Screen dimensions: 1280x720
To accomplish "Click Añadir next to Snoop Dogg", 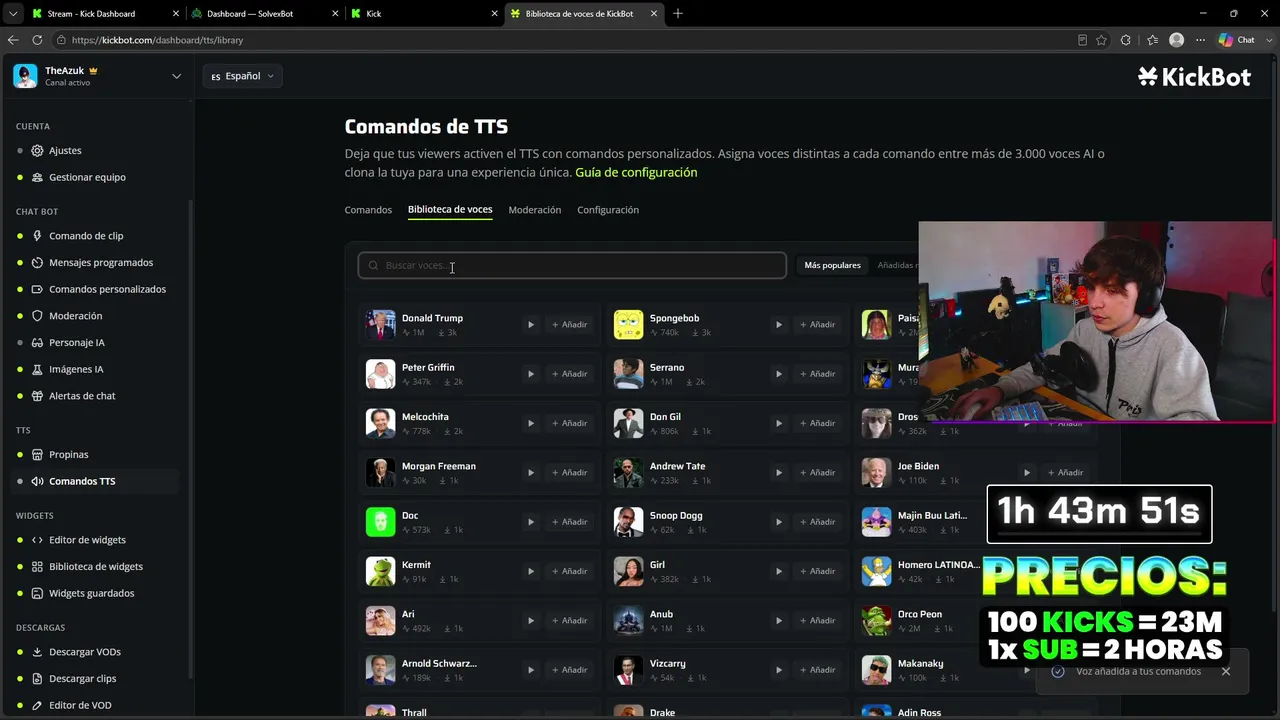I will coord(817,522).
